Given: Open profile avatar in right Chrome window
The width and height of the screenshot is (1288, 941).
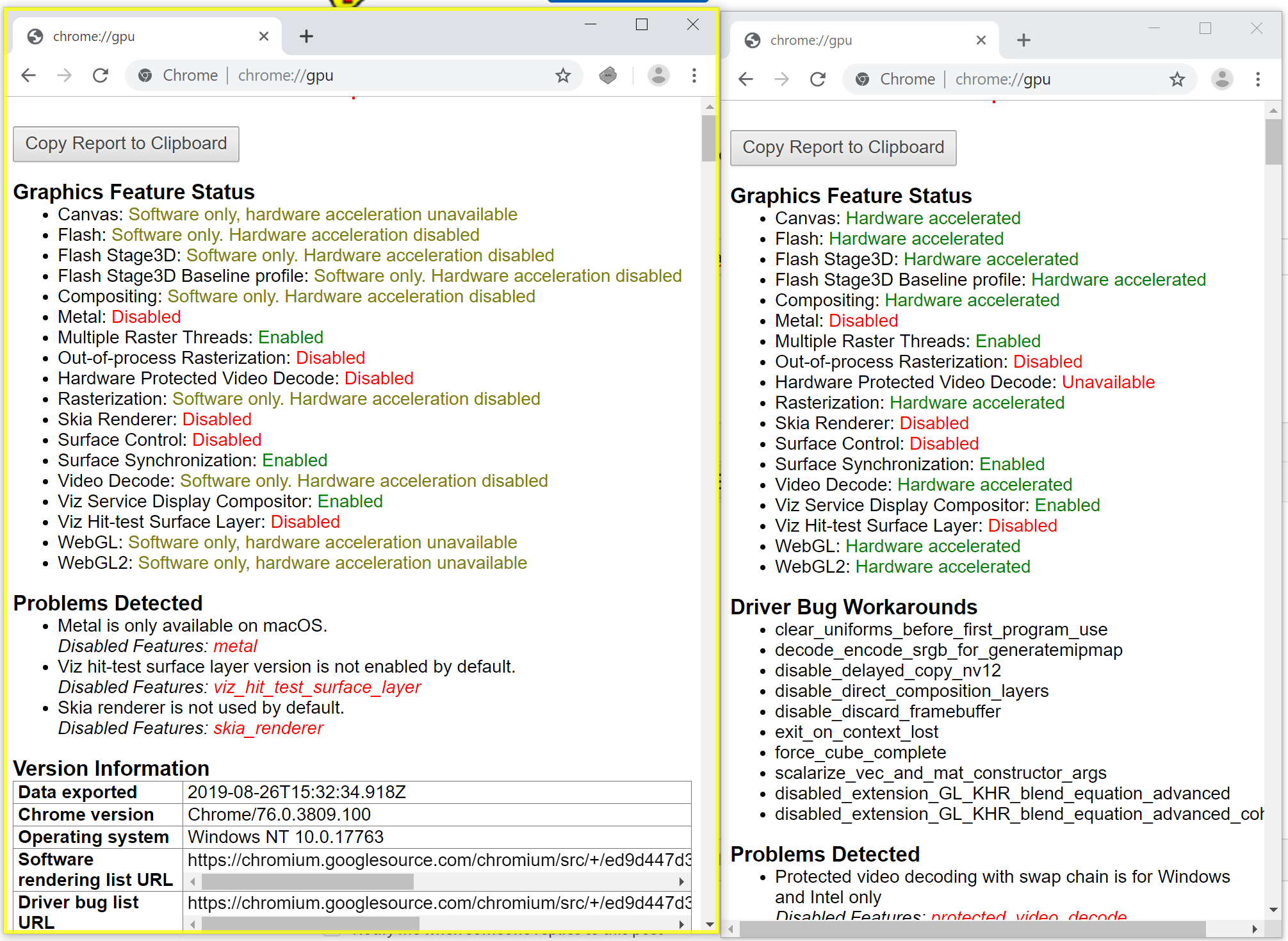Looking at the screenshot, I should coord(1222,79).
